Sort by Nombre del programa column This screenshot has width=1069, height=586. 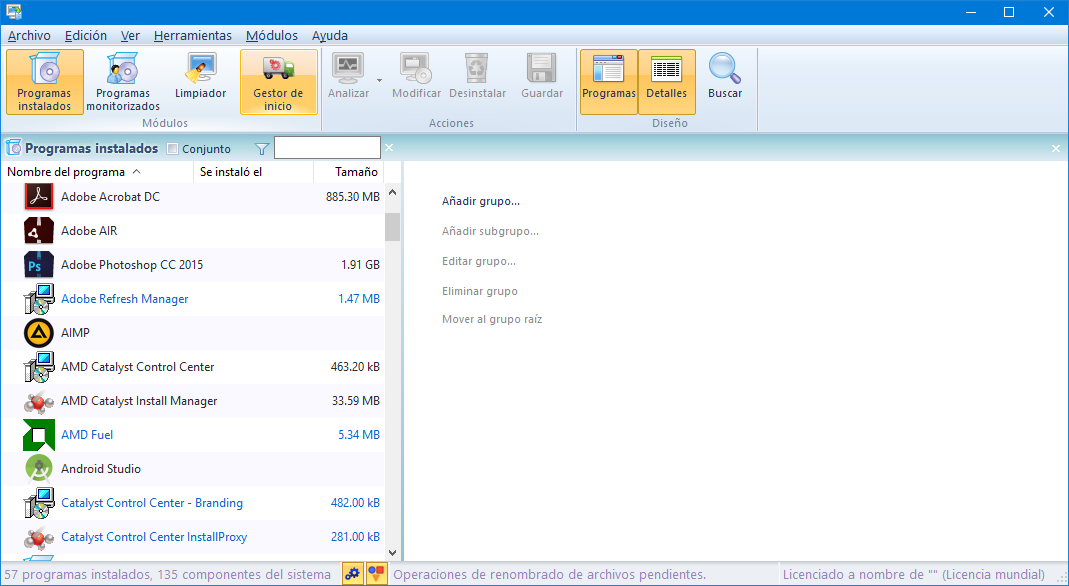click(97, 172)
